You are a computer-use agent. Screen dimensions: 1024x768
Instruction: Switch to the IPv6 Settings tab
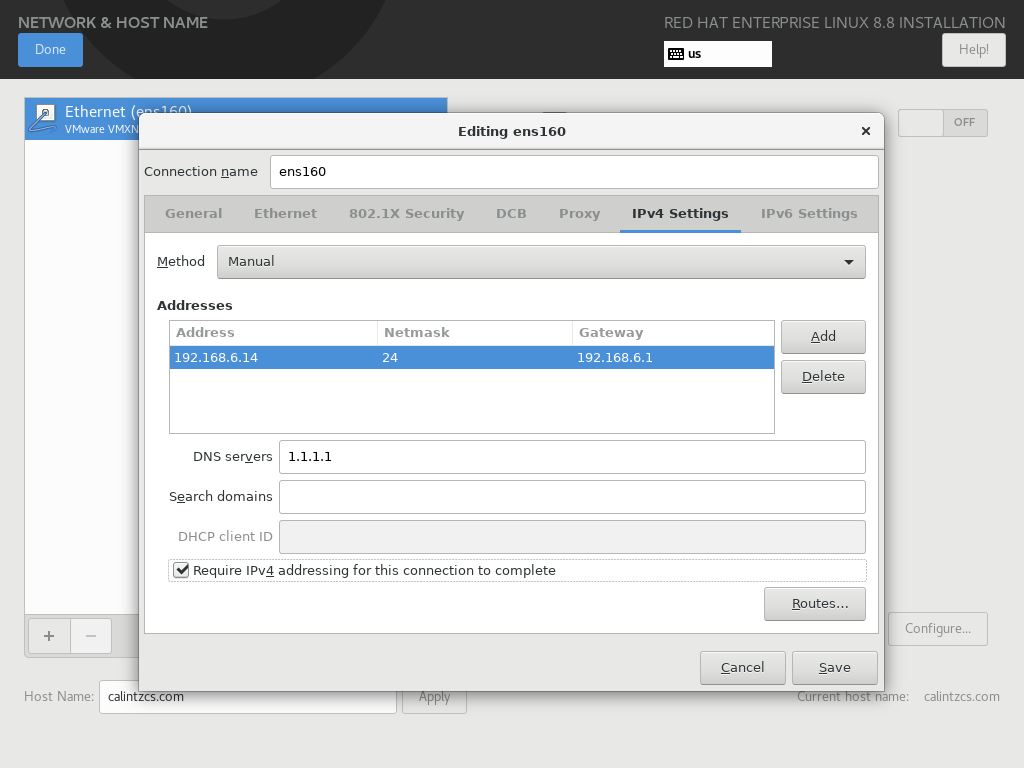click(808, 214)
